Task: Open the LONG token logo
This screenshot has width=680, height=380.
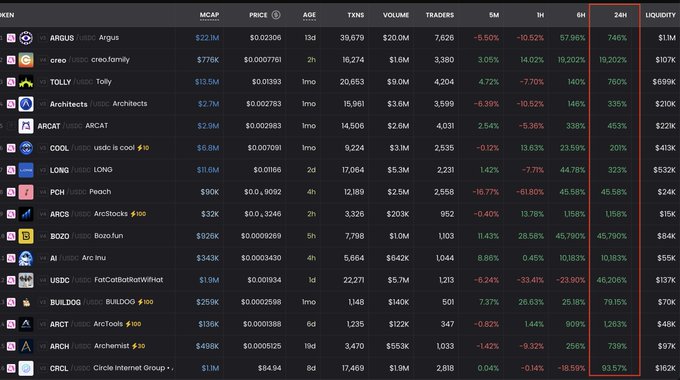Action: pos(26,170)
